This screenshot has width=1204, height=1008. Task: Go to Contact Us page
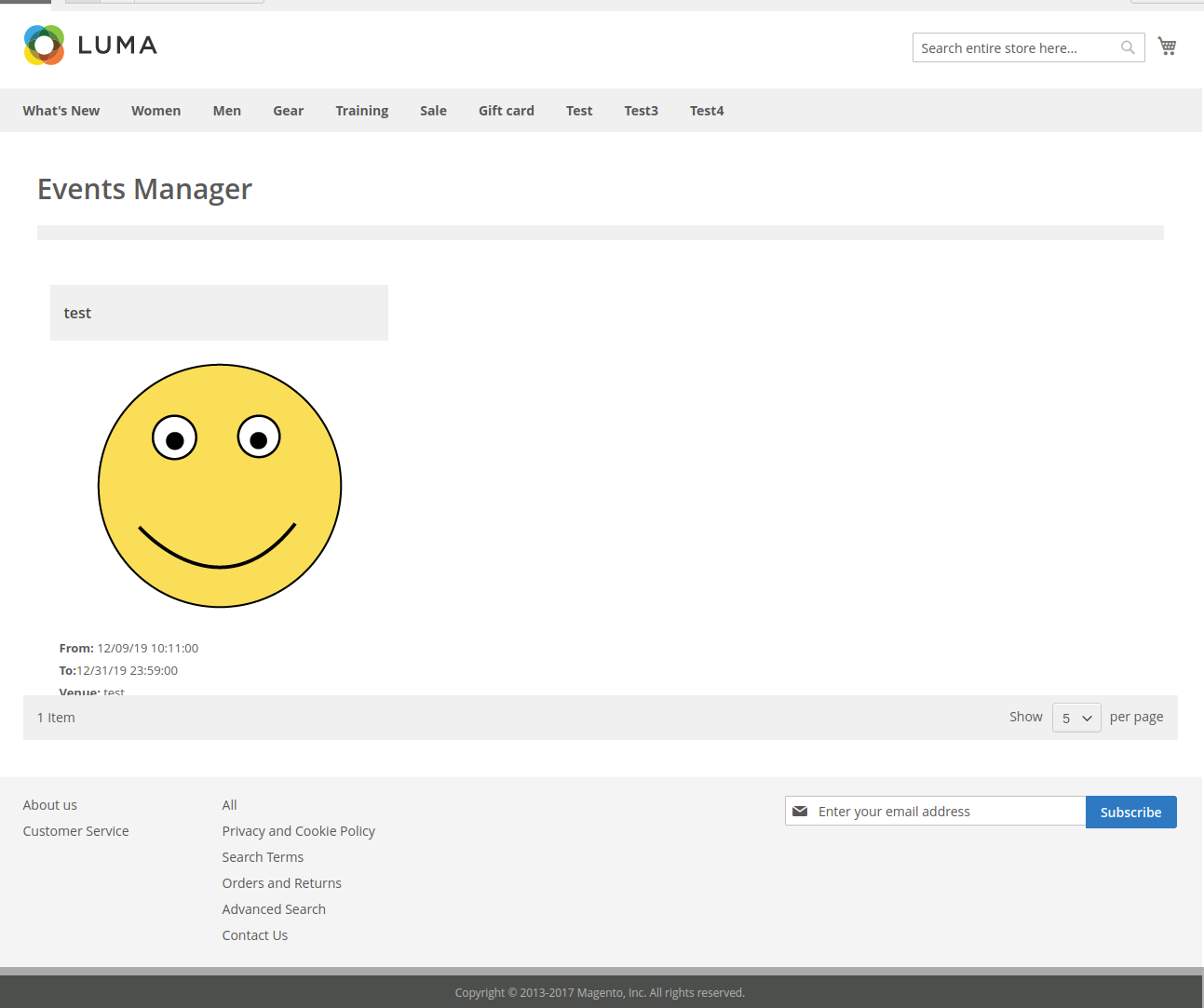254,935
